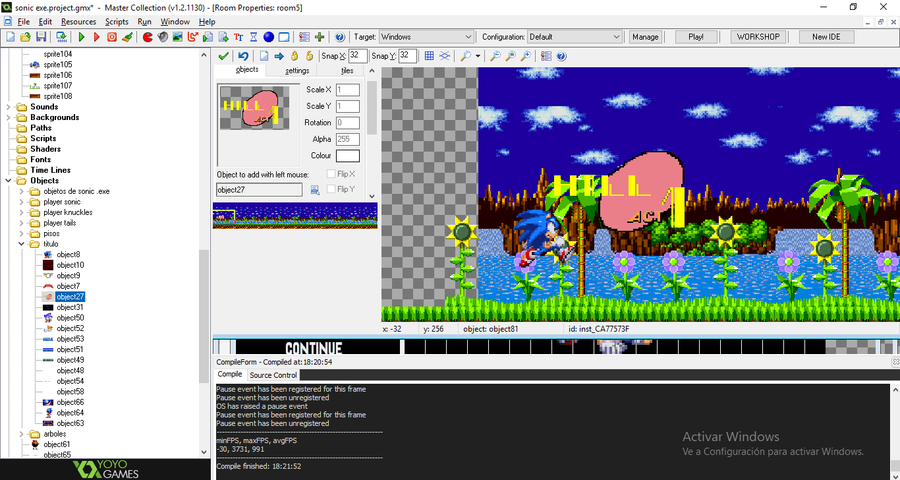Viewport: 900px width, 480px height.
Task: Open the Scripts menu
Action: [x=117, y=22]
